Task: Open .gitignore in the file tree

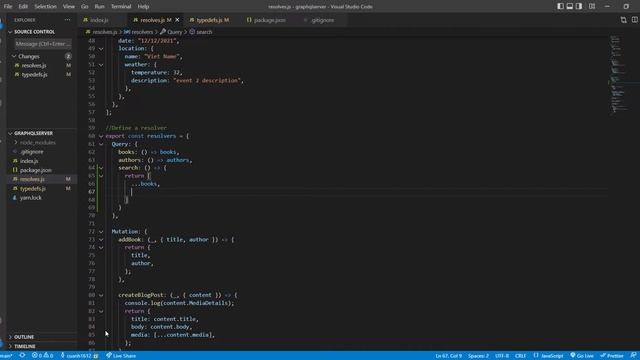Action: click(x=32, y=152)
